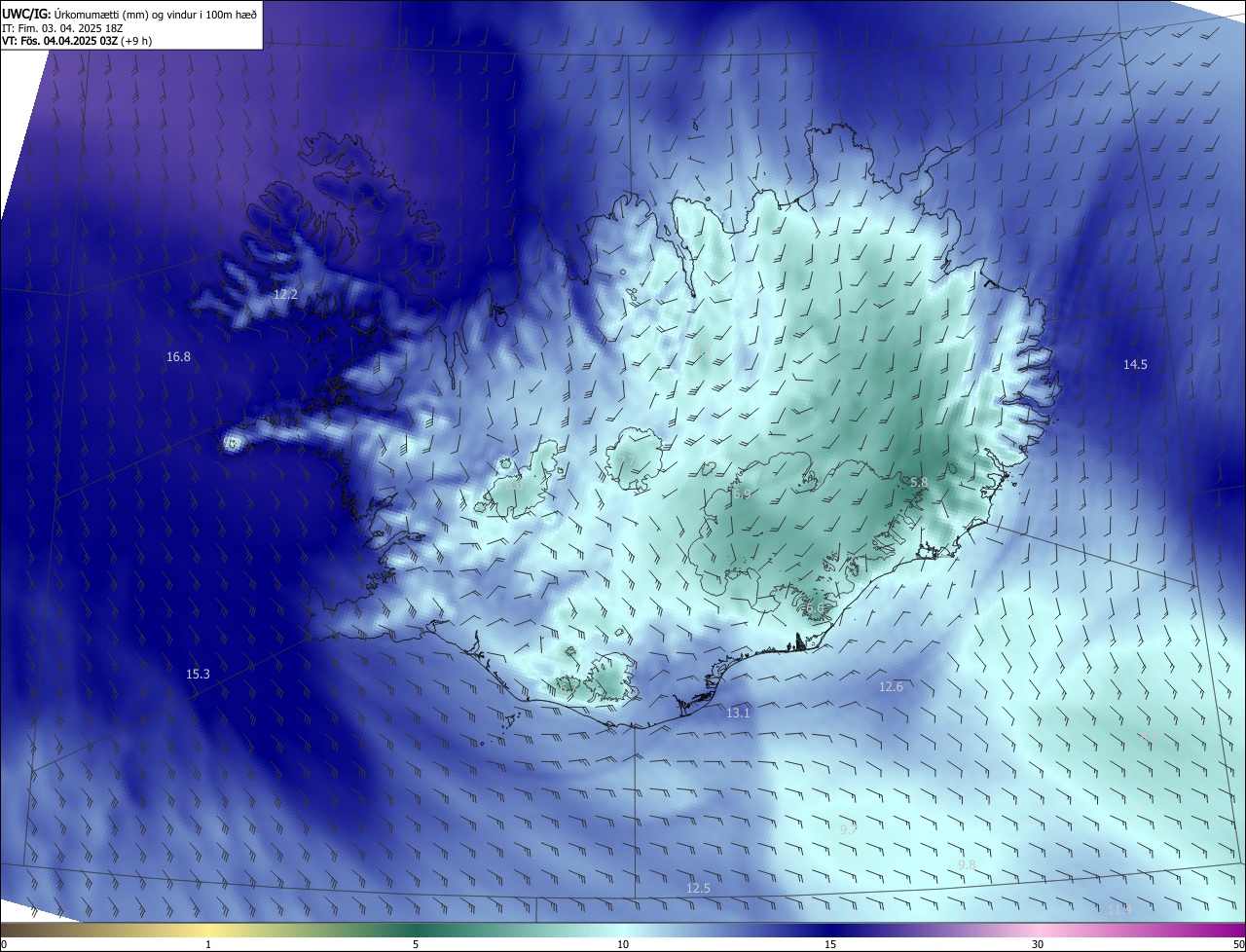
Task: Click the 12.2 value over the Westfjords
Action: [285, 294]
